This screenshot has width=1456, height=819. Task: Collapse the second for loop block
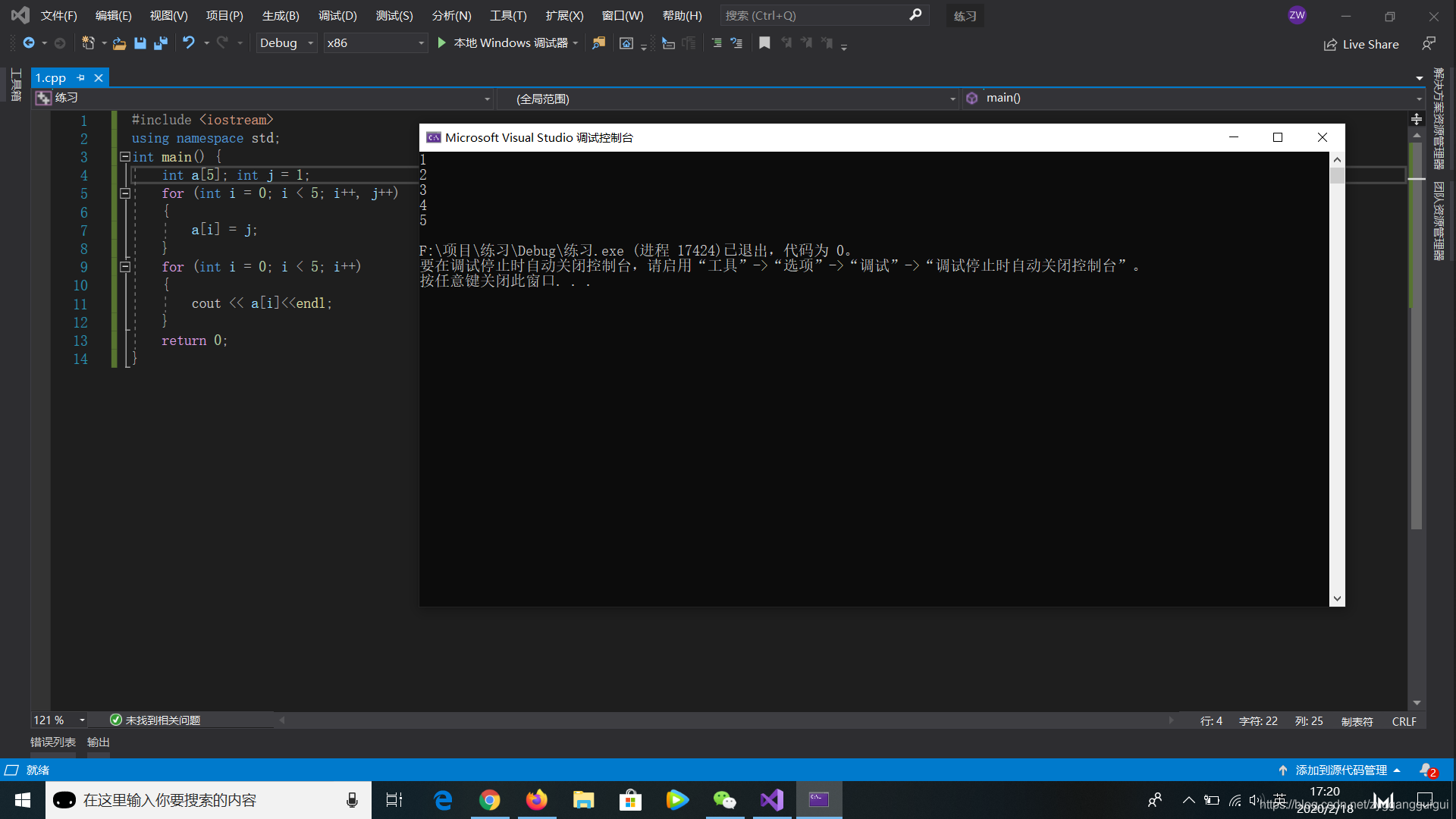(124, 267)
